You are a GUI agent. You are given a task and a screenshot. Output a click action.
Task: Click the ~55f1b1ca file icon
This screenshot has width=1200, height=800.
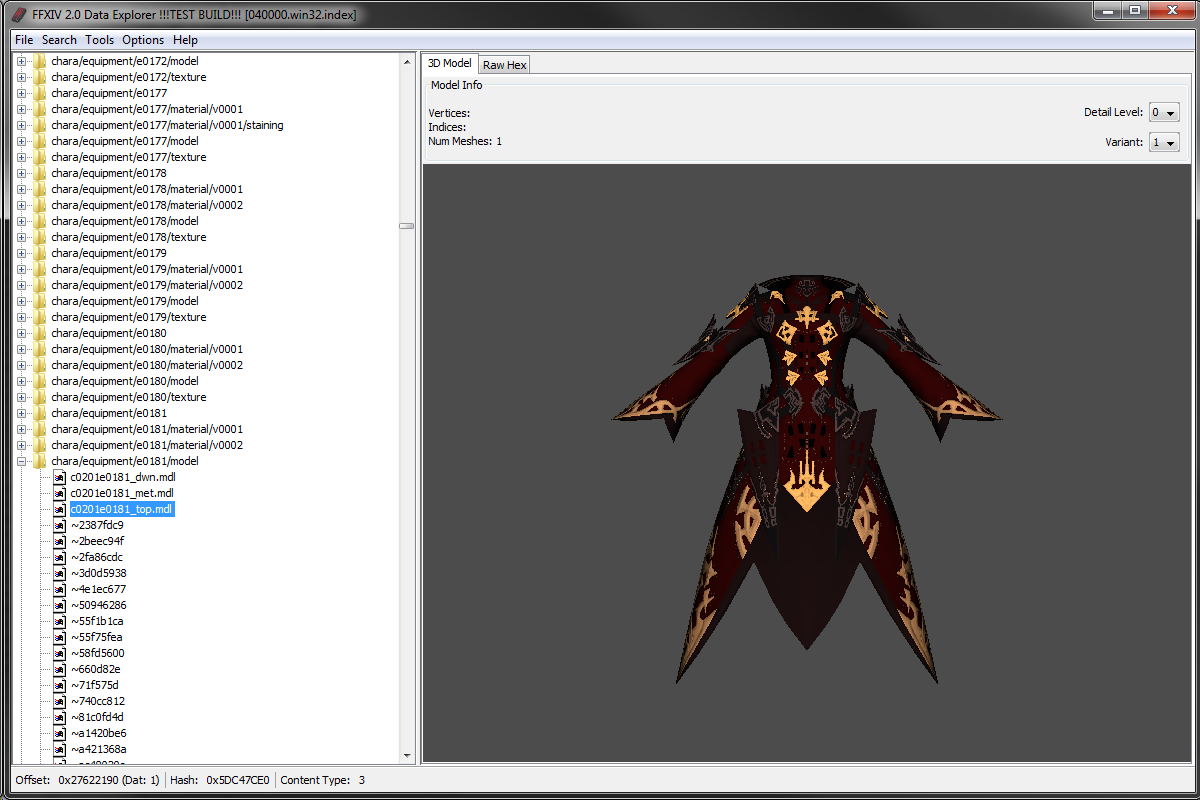[59, 621]
